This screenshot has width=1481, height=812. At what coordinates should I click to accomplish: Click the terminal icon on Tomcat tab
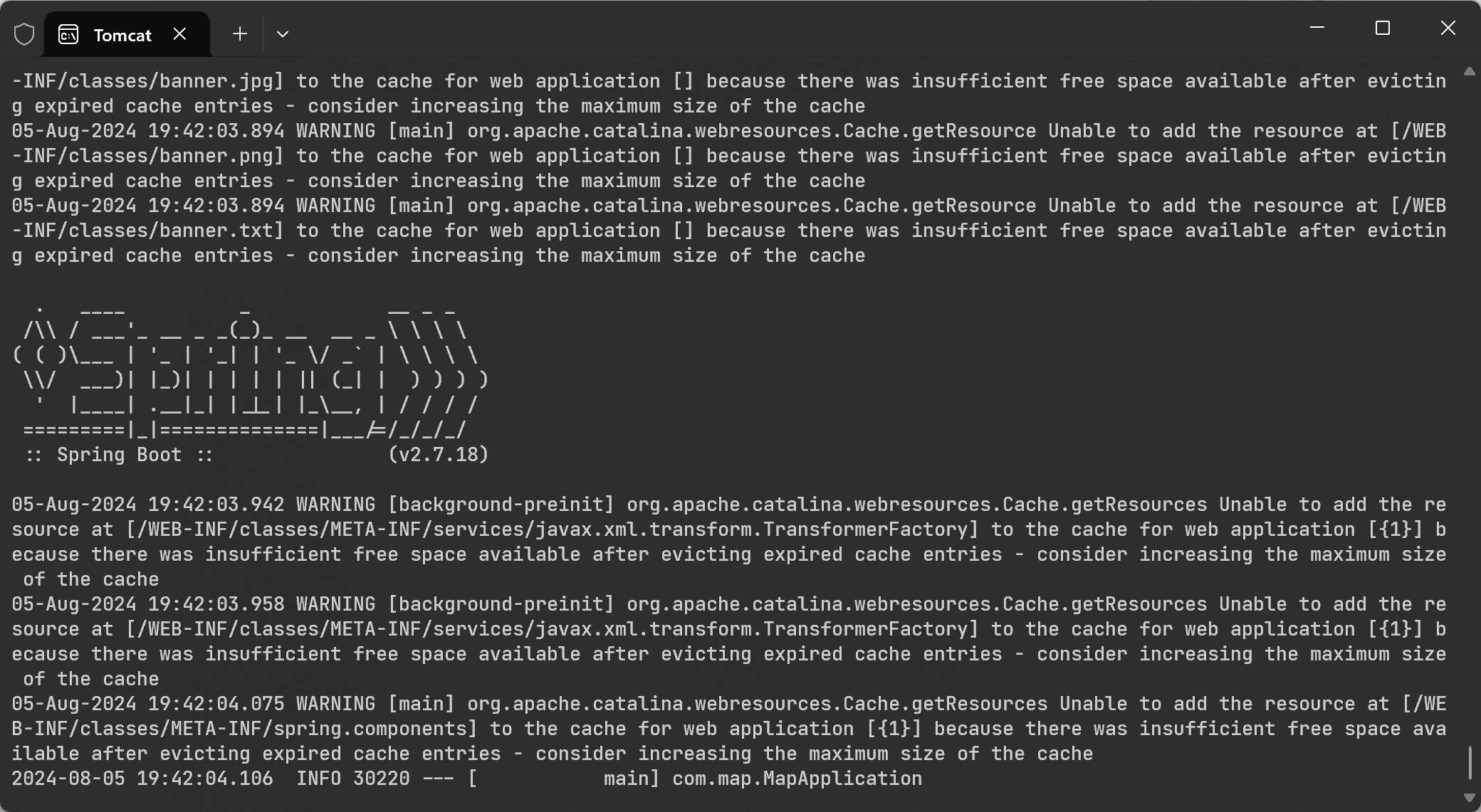coord(68,34)
